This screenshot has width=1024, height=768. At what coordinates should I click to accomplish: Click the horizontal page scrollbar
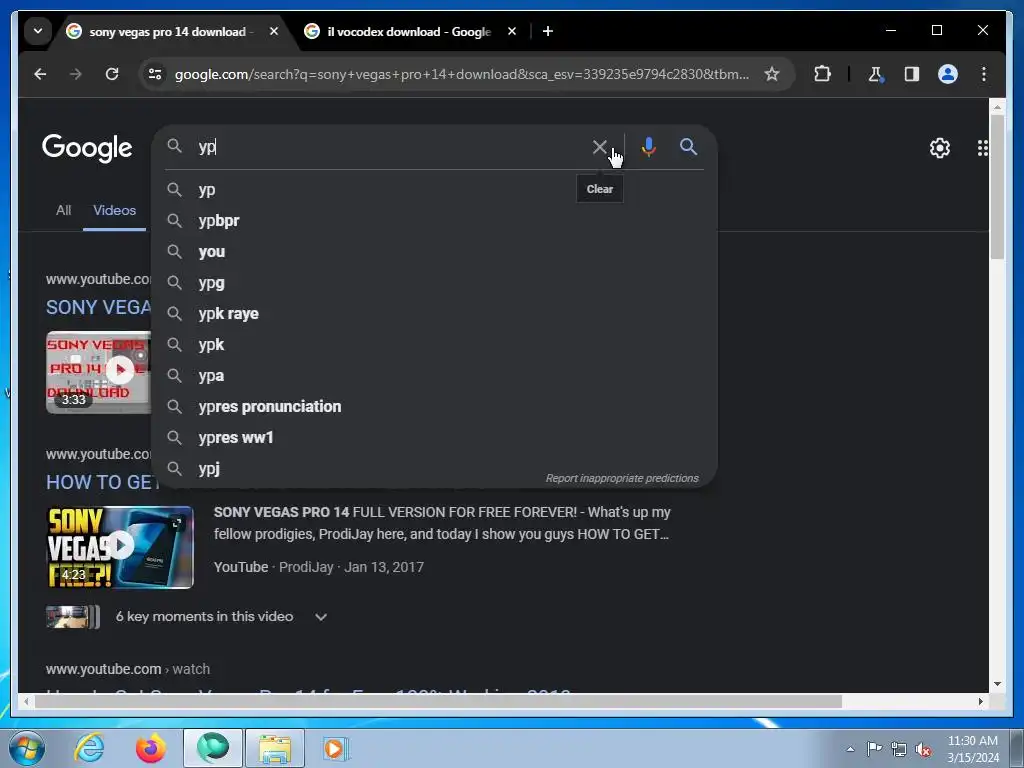click(438, 701)
